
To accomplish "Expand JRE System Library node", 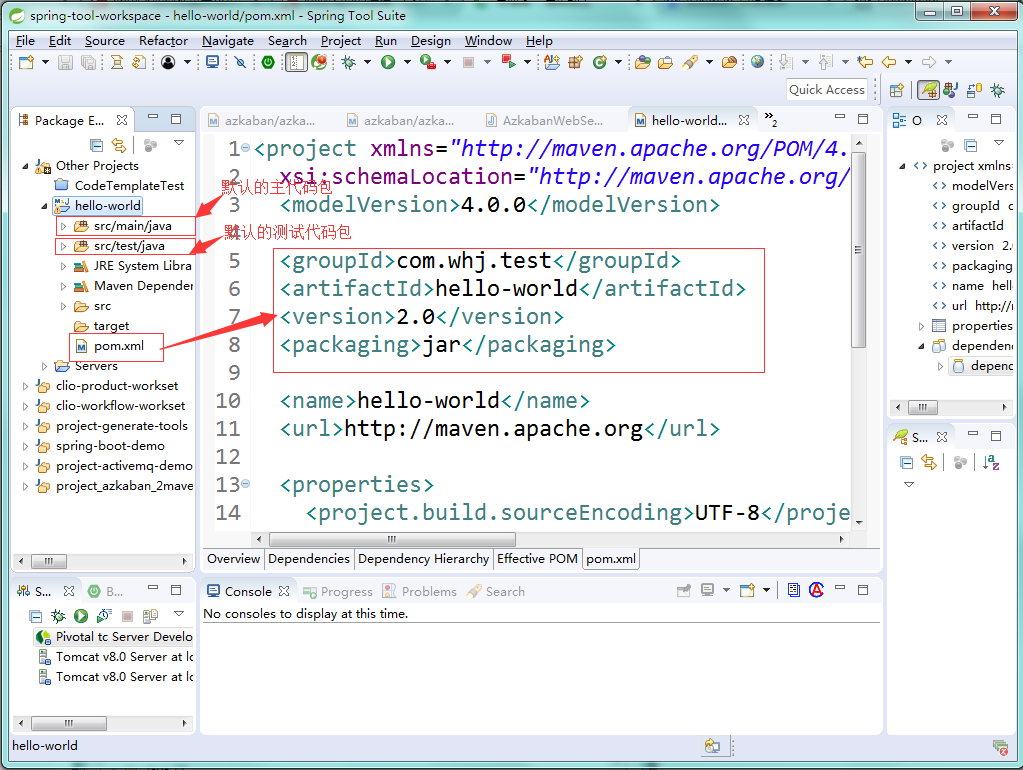I will click(x=63, y=266).
